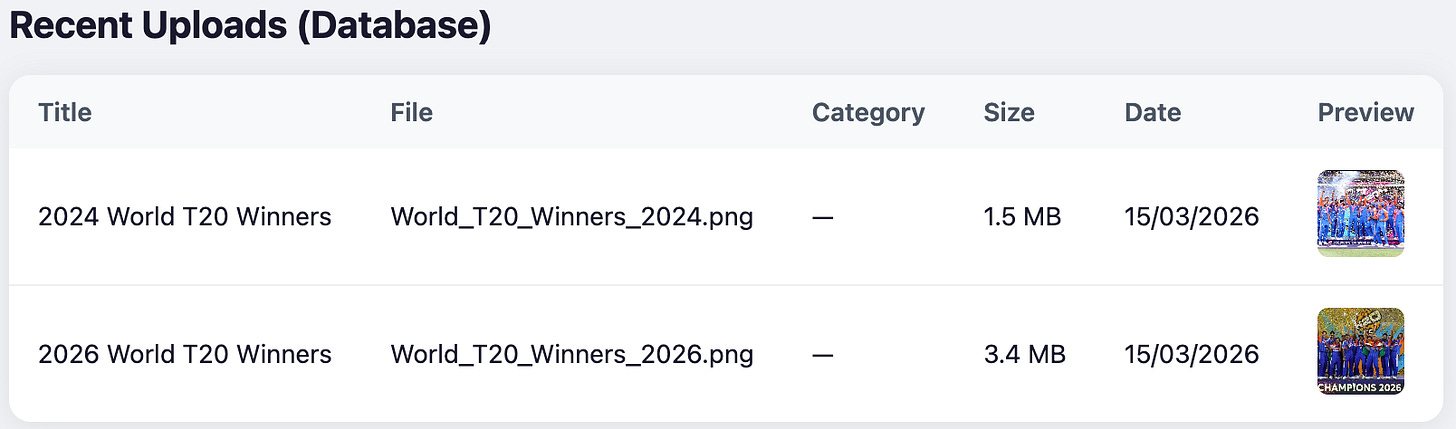Screen dimensions: 1456x429
Task: Select the 2024 World T20 Winners title
Action: pyautogui.click(x=185, y=216)
